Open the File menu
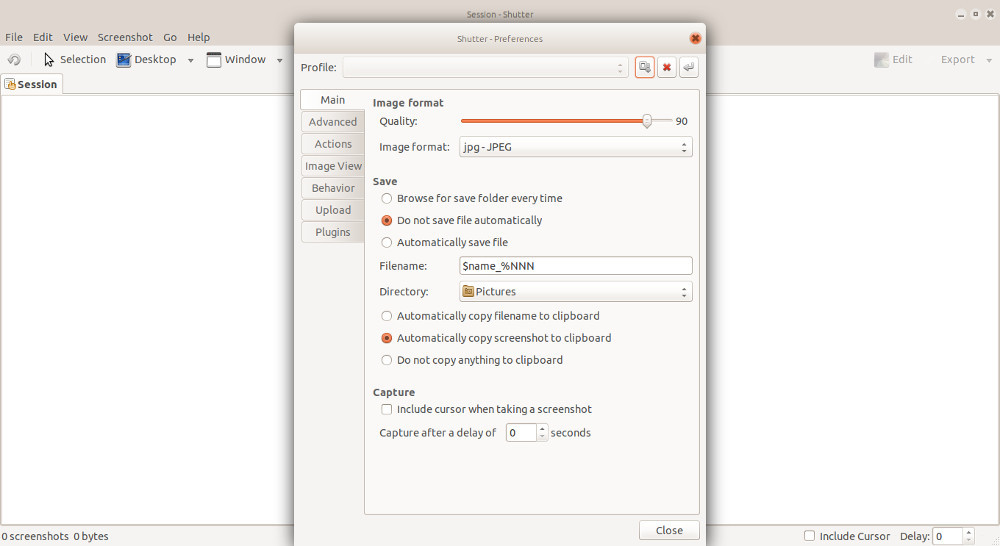Viewport: 1000px width, 546px height. point(13,37)
